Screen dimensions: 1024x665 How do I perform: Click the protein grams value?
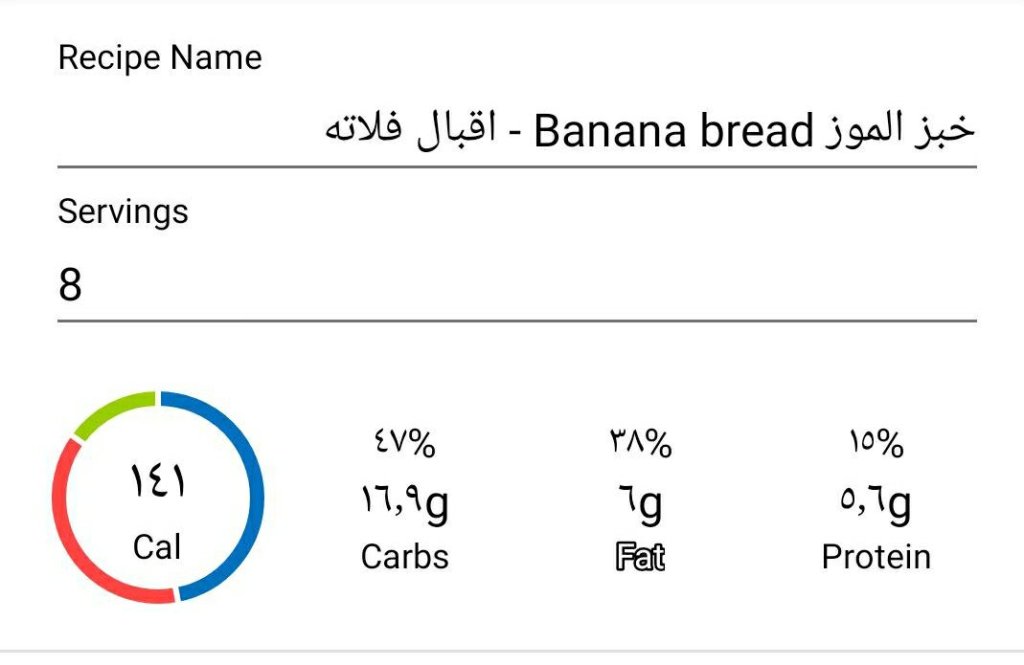click(x=876, y=505)
